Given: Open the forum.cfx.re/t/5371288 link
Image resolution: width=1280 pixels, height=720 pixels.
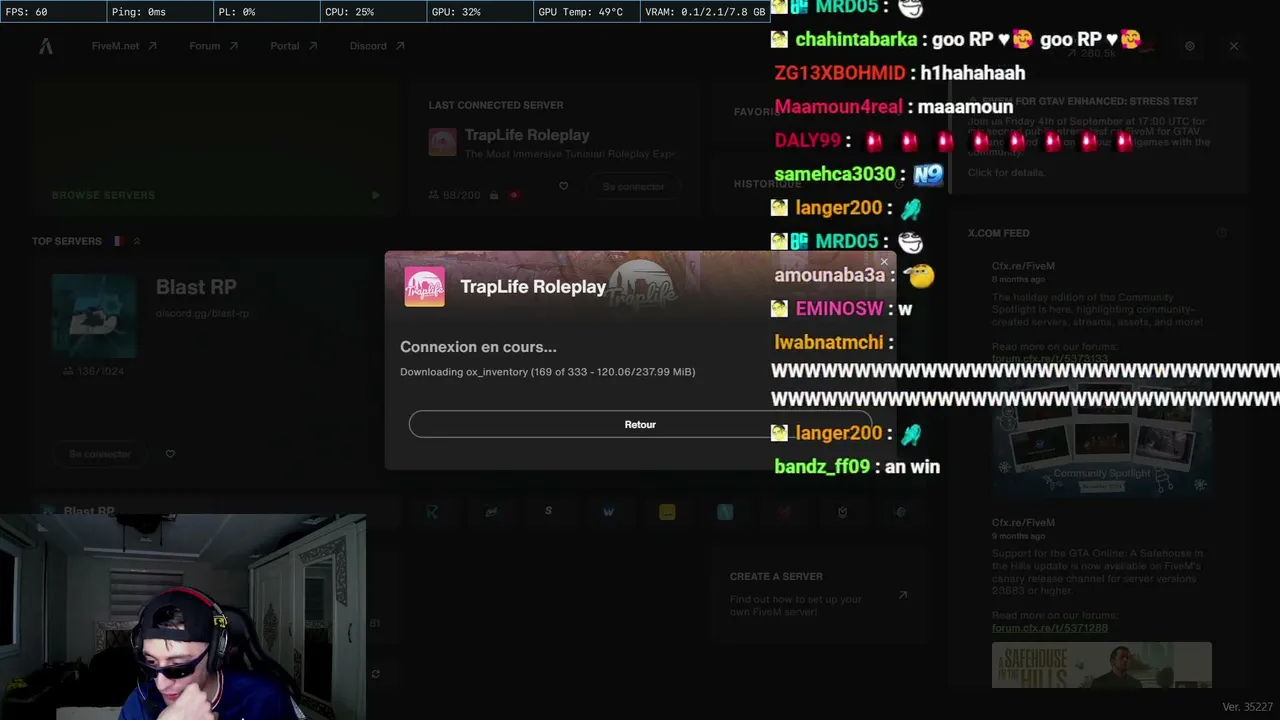Looking at the screenshot, I should (x=1050, y=628).
